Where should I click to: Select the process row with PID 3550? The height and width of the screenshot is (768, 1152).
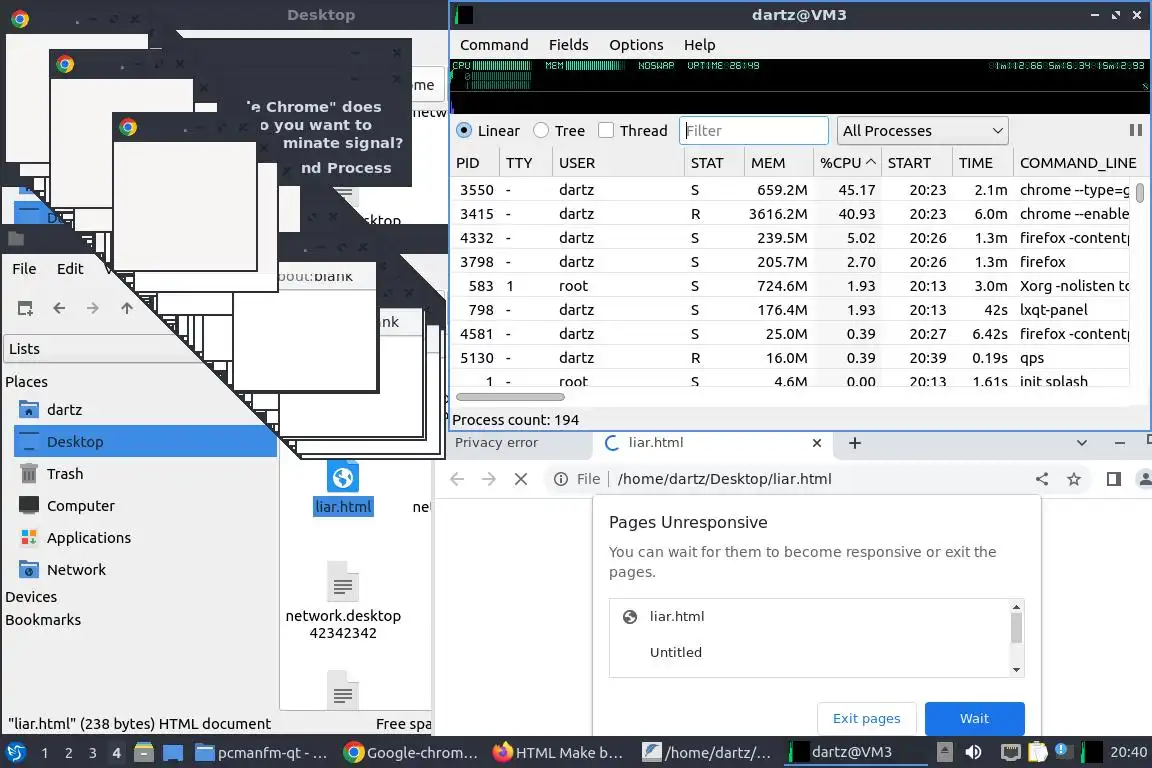(791, 190)
